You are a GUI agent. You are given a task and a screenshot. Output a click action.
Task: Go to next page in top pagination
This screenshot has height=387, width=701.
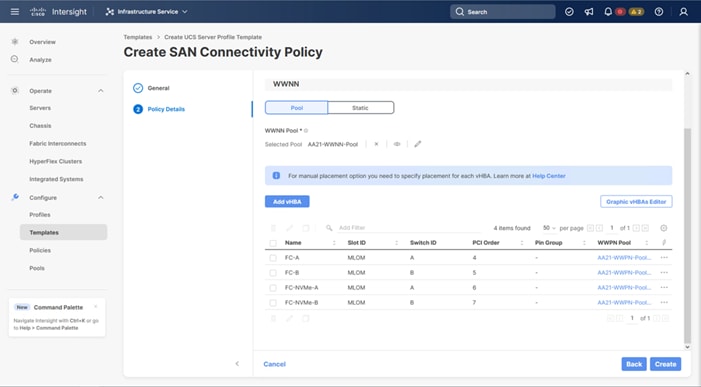tap(636, 228)
